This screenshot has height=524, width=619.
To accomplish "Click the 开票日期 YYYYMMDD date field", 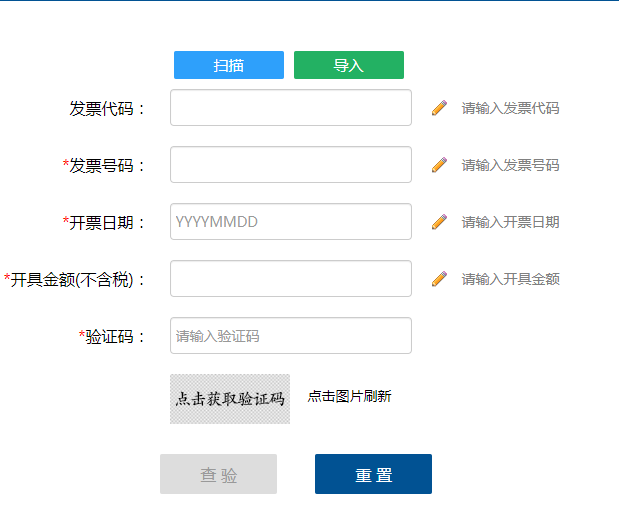I will (291, 222).
